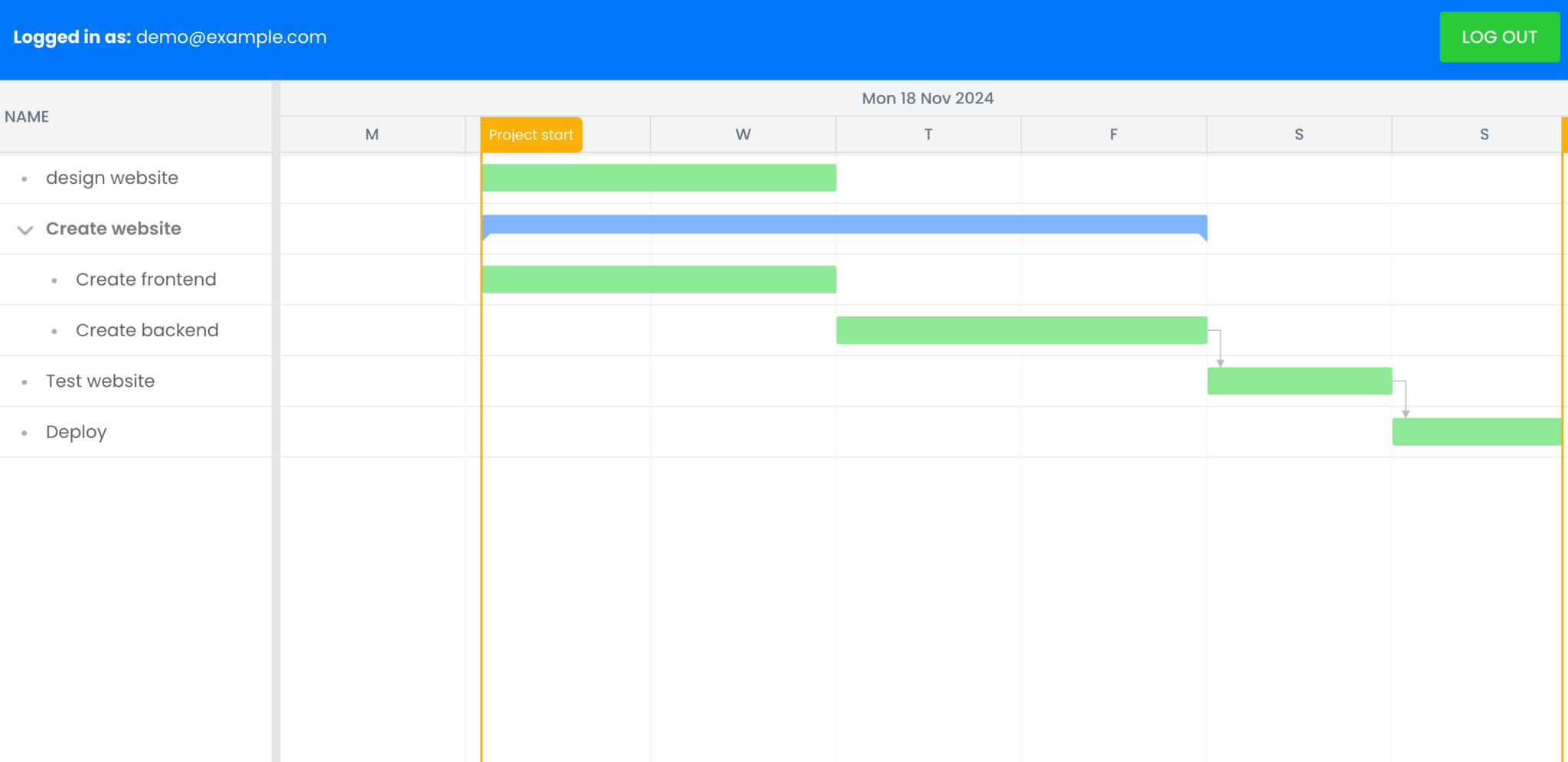Select the design website task bar
This screenshot has width=1568, height=762.
click(x=658, y=178)
